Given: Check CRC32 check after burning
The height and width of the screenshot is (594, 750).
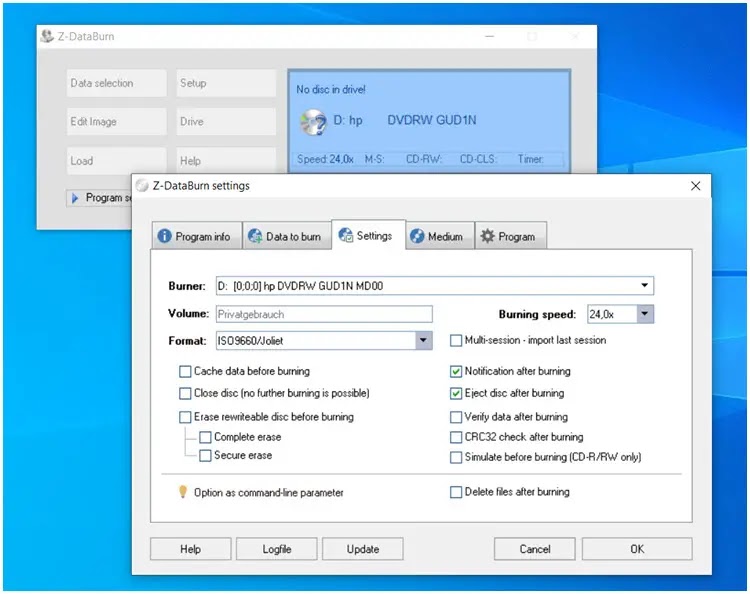Looking at the screenshot, I should [x=456, y=437].
